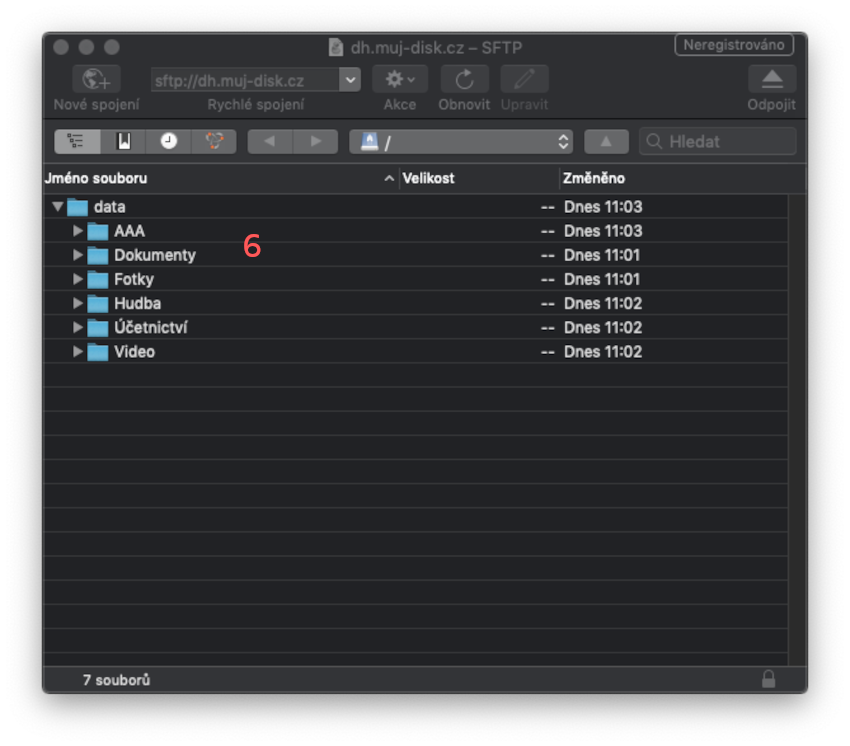
Task: Open the Action gear menu
Action: (x=400, y=80)
